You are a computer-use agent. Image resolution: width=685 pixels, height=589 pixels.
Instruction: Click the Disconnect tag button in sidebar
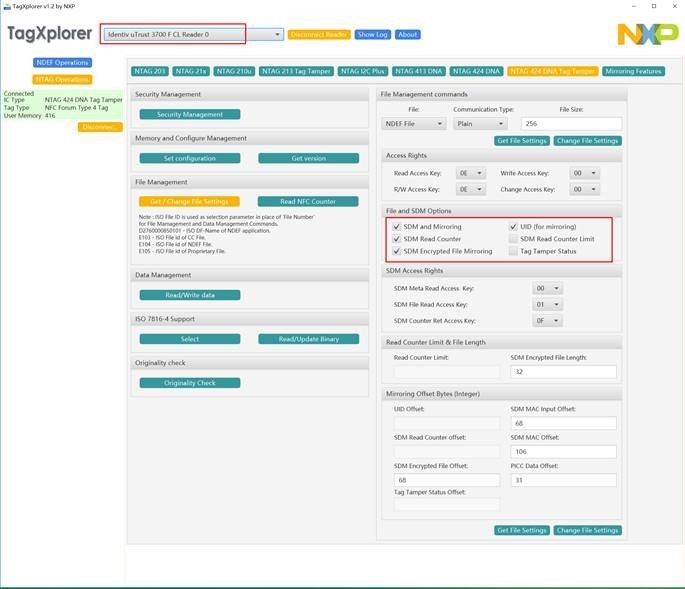(100, 127)
